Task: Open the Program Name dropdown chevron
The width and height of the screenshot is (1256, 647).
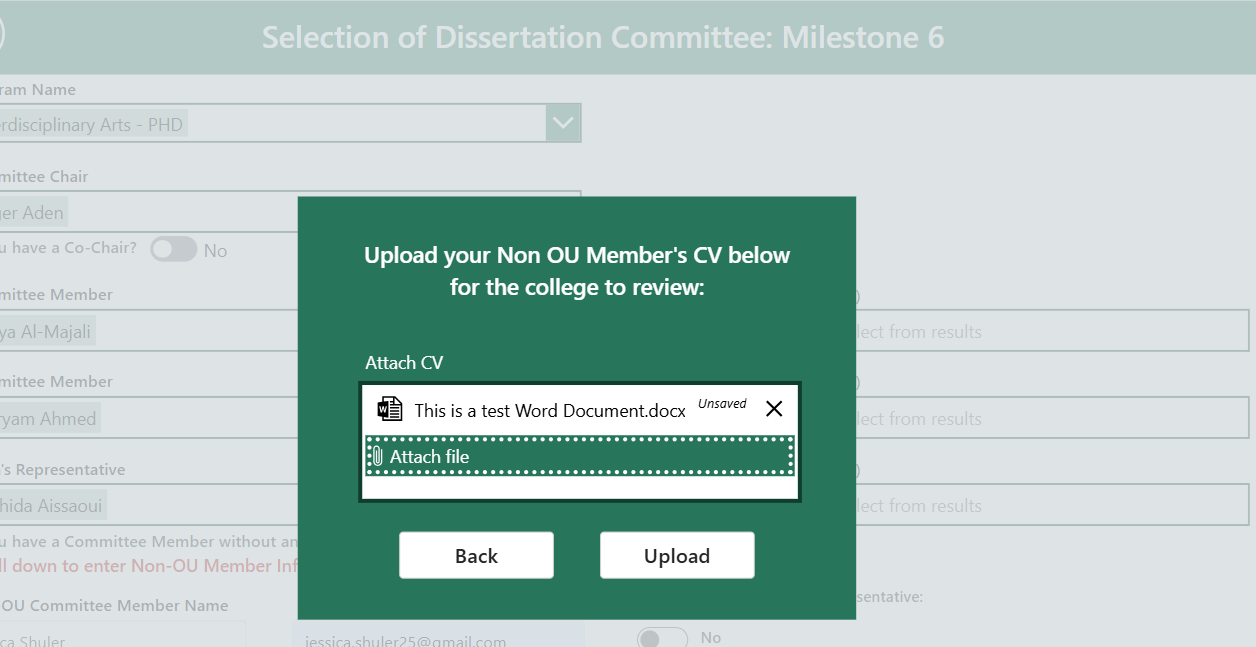Action: coord(562,123)
